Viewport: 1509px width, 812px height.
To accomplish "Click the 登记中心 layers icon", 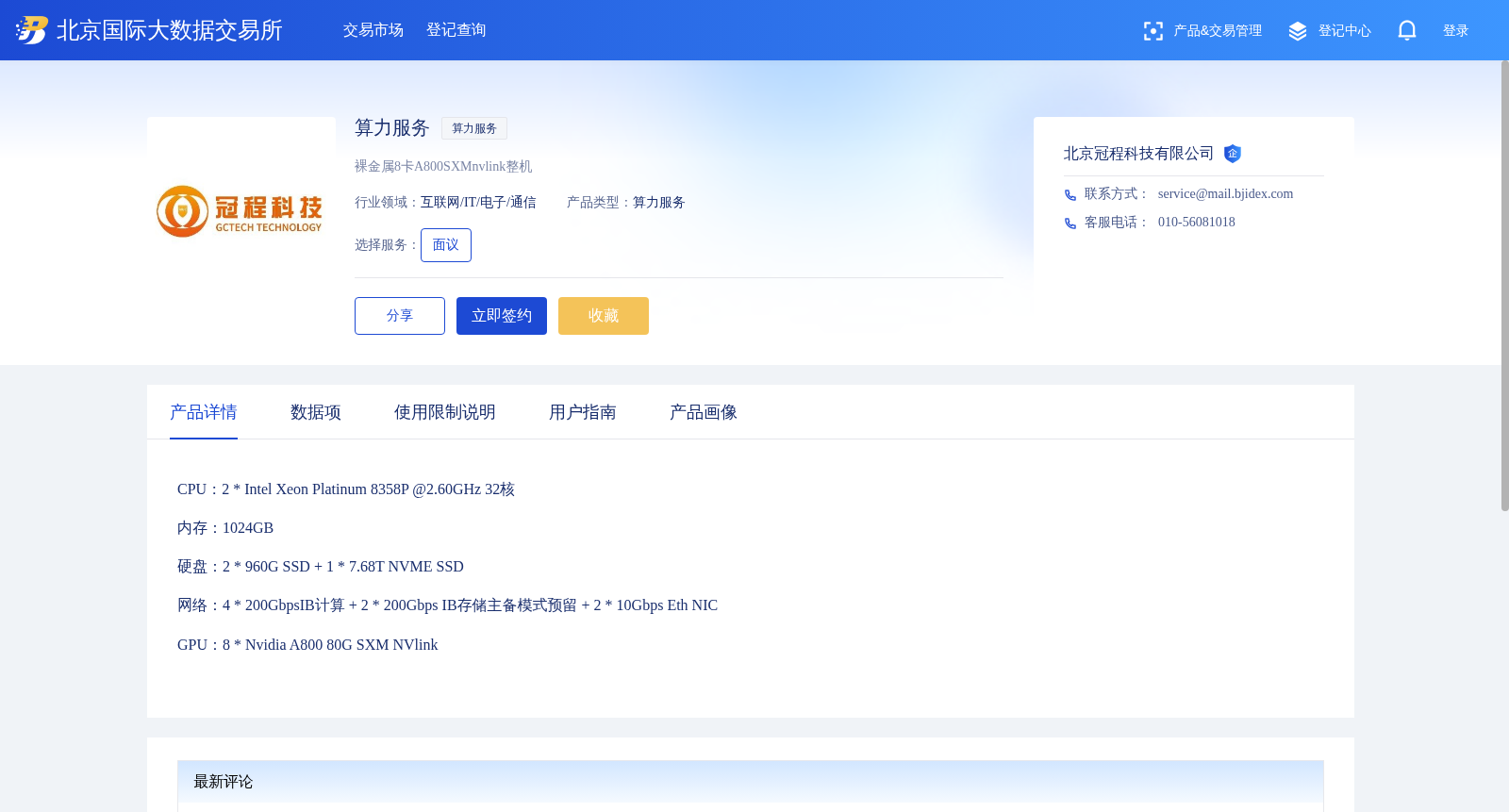I will [1298, 31].
